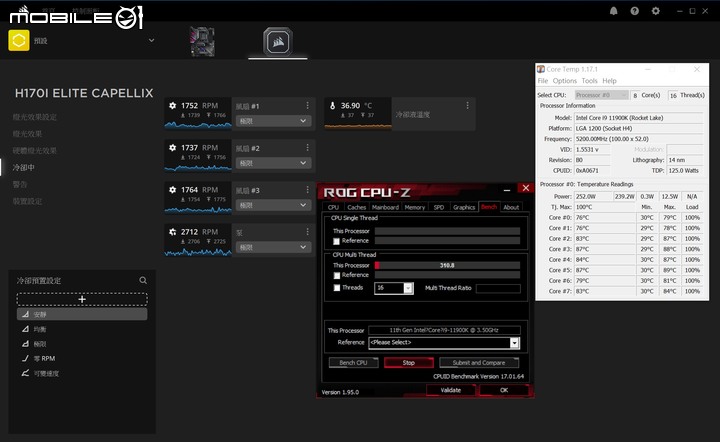
Task: Click multi thread This Processor progress bar
Action: [447, 265]
